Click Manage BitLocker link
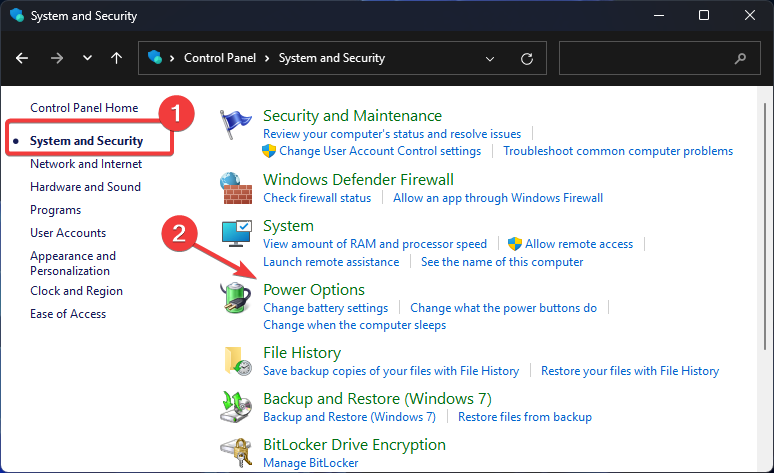 [310, 463]
